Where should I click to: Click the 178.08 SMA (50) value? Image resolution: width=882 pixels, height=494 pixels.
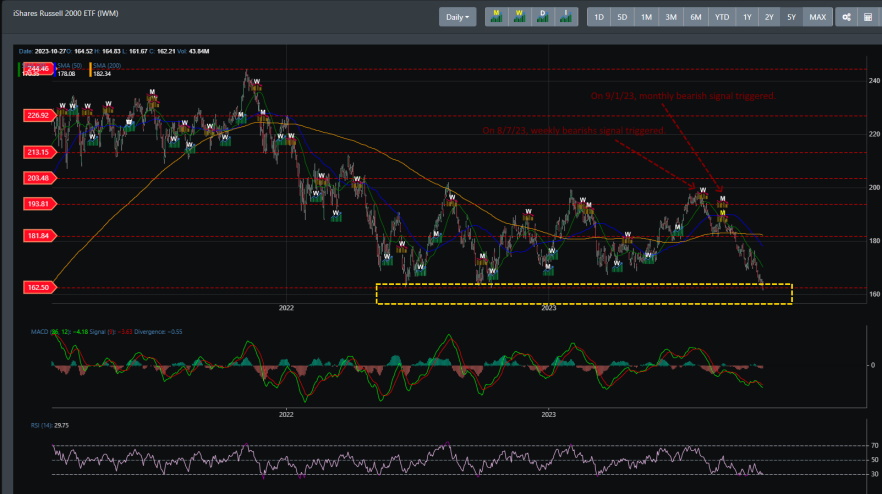(x=66, y=74)
